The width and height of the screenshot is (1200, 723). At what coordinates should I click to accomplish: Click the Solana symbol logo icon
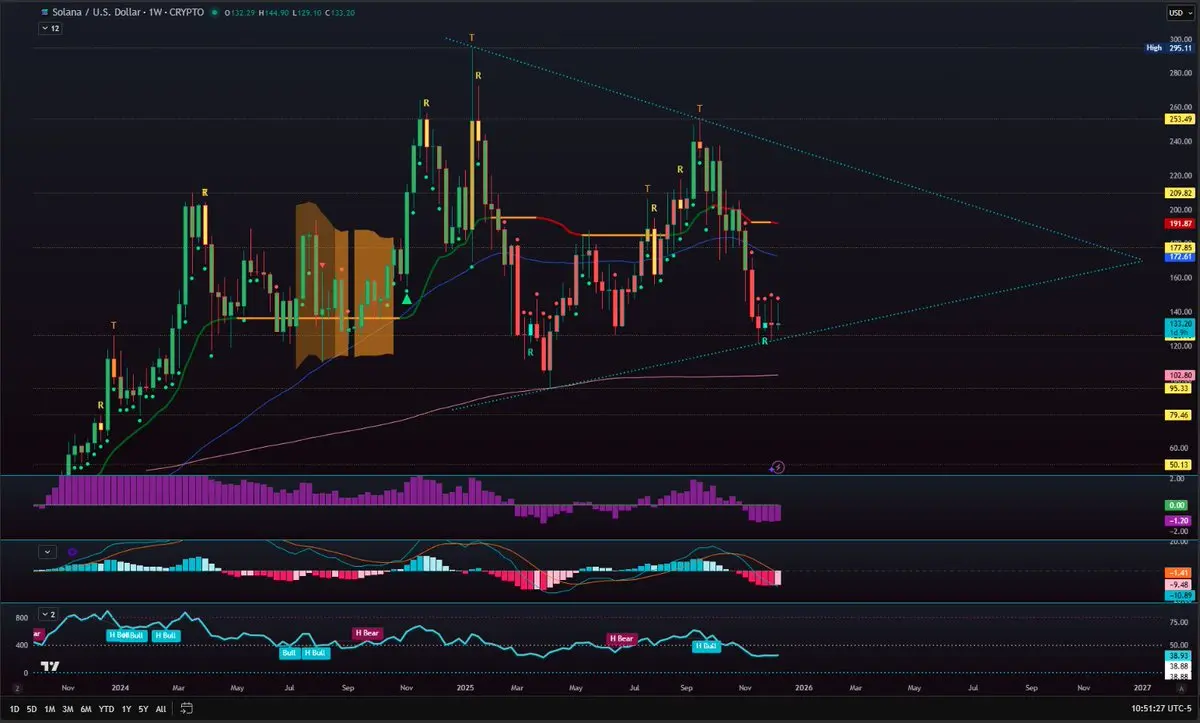(45, 13)
